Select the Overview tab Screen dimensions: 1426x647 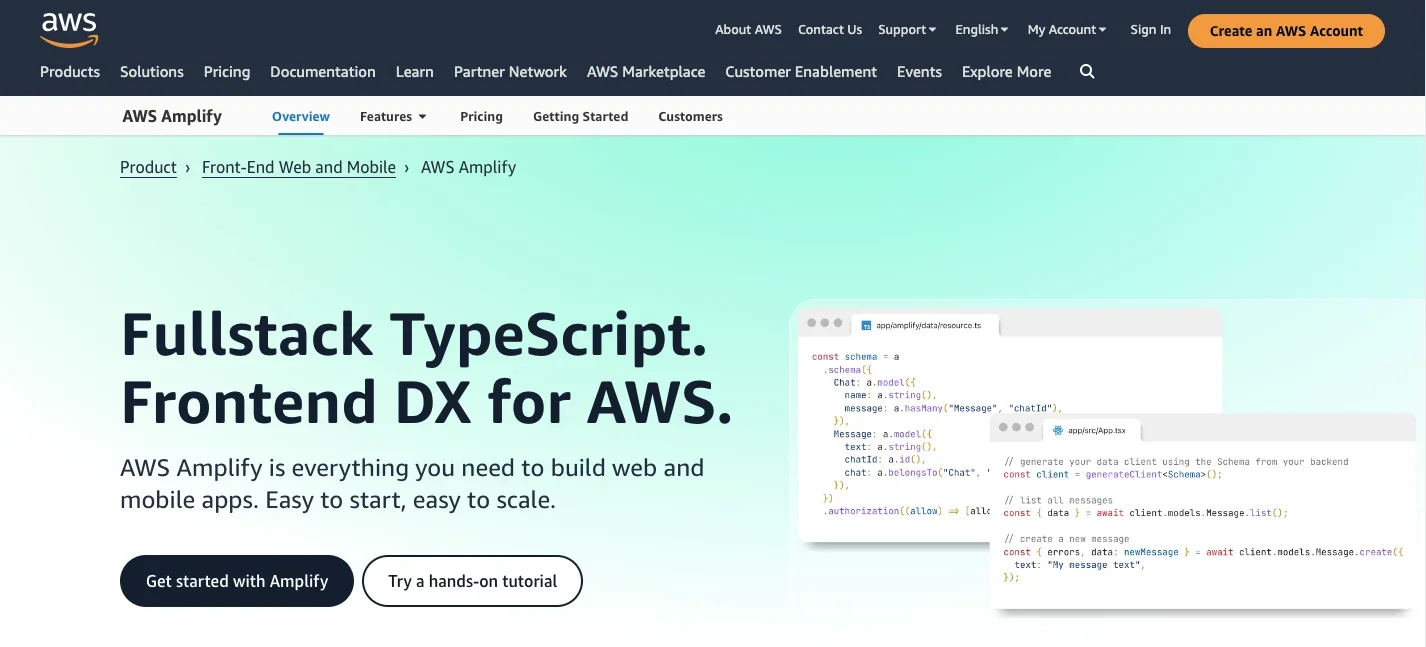tap(301, 117)
